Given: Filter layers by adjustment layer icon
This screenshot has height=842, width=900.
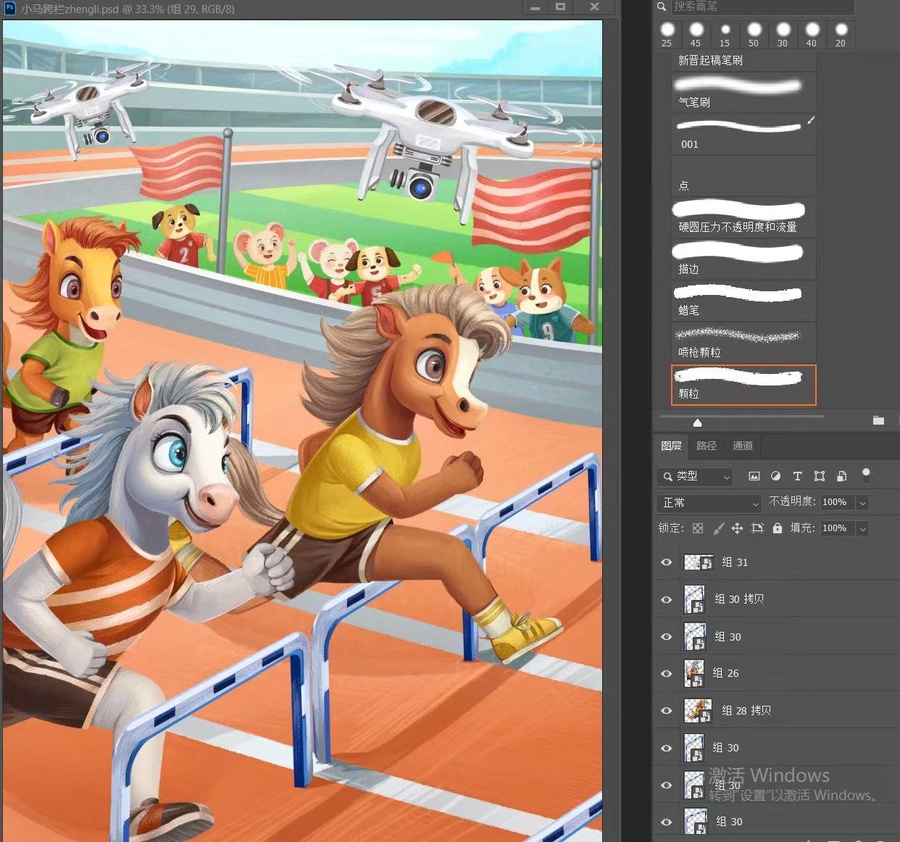Looking at the screenshot, I should pos(775,476).
